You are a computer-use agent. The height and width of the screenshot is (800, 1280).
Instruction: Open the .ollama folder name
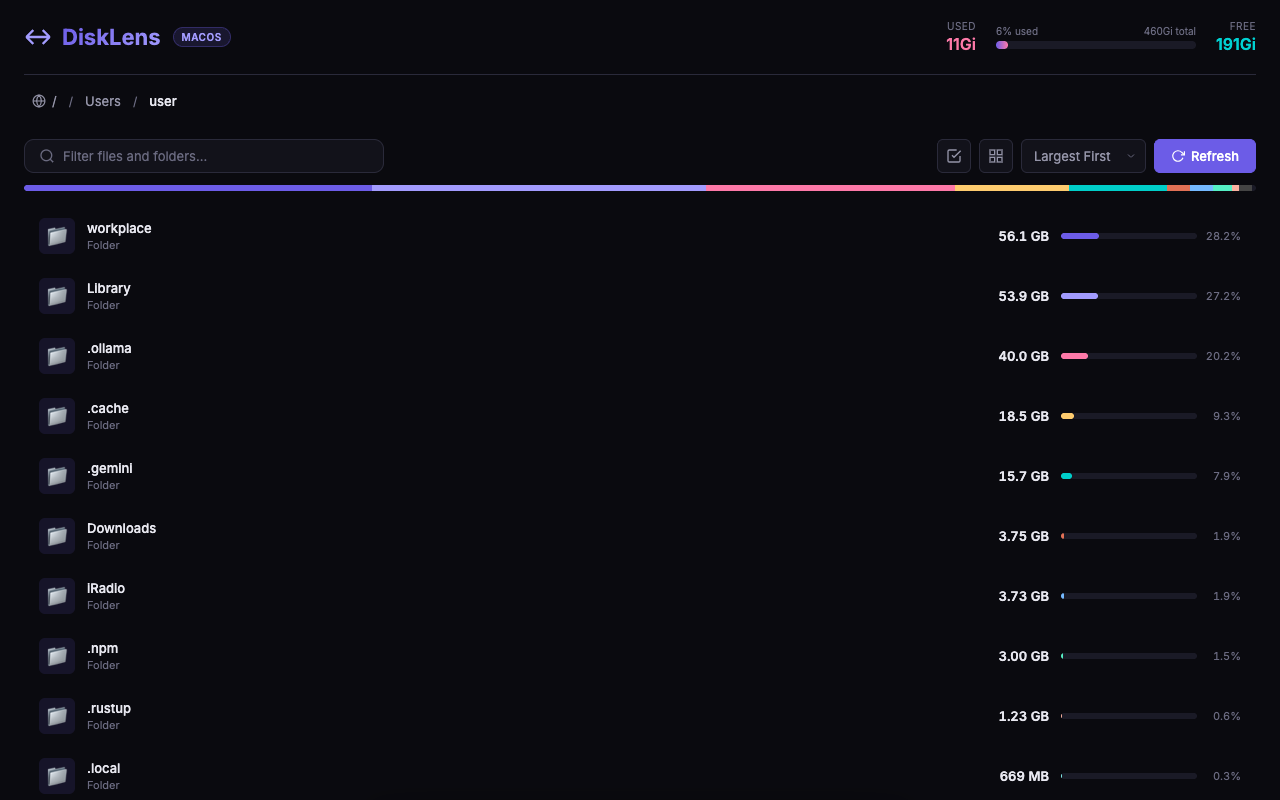(x=109, y=348)
